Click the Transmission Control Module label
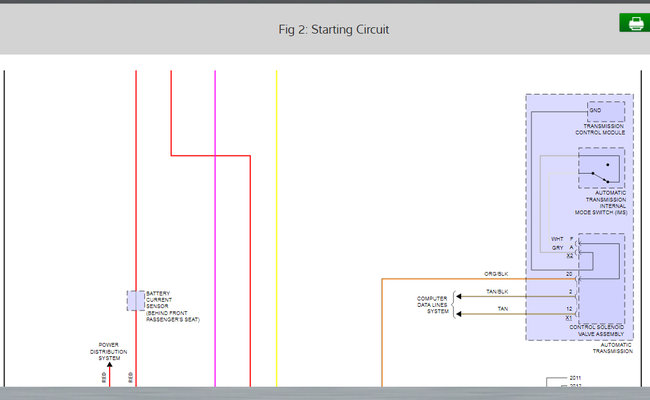The height and width of the screenshot is (400, 650). [600, 129]
